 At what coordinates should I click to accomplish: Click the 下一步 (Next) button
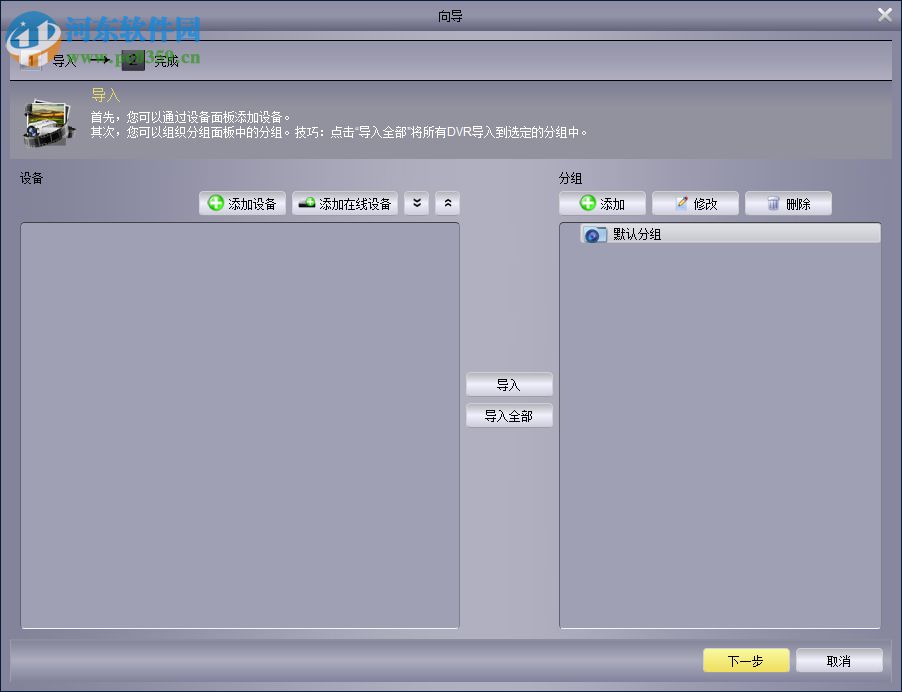click(x=745, y=660)
